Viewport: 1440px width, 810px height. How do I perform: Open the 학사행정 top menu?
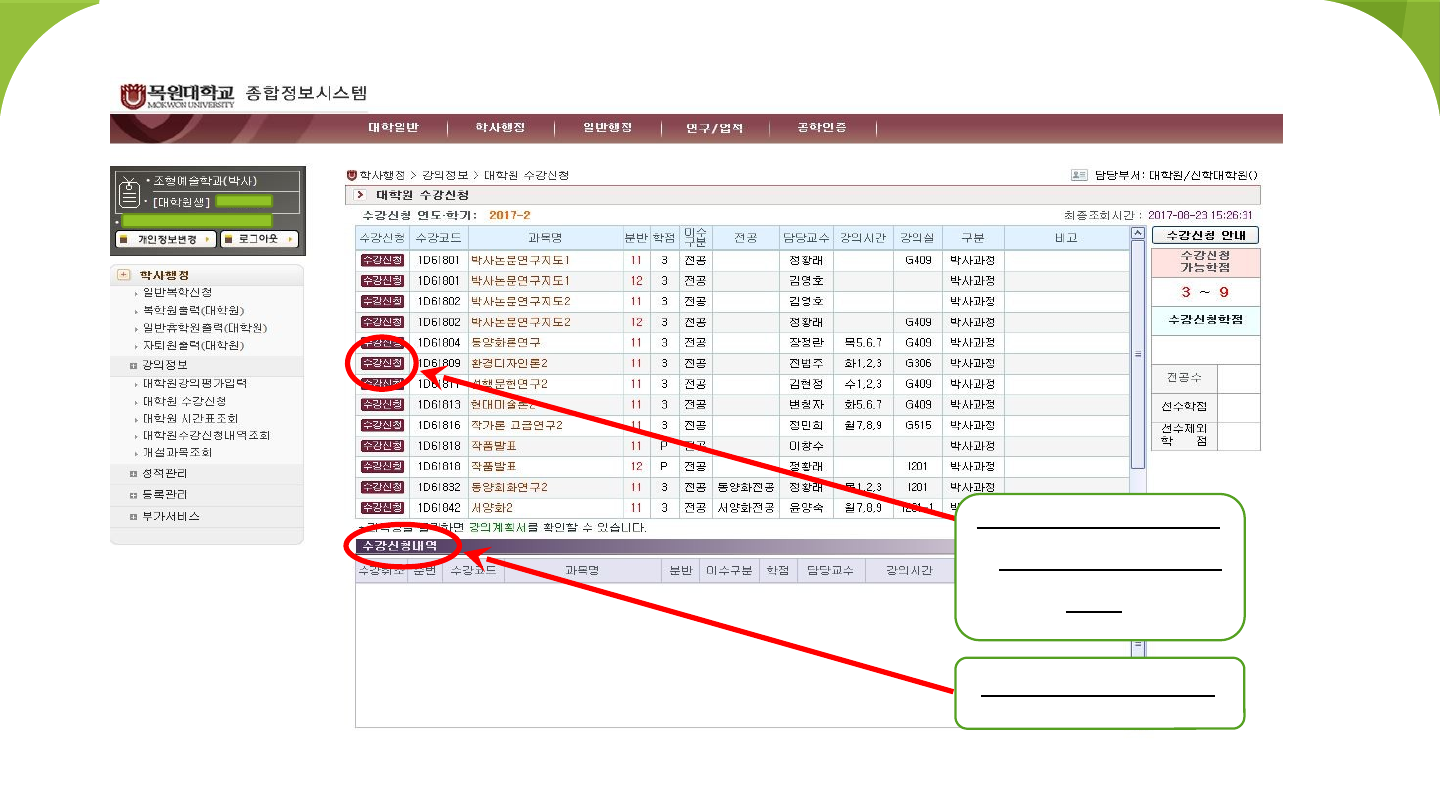click(x=500, y=128)
